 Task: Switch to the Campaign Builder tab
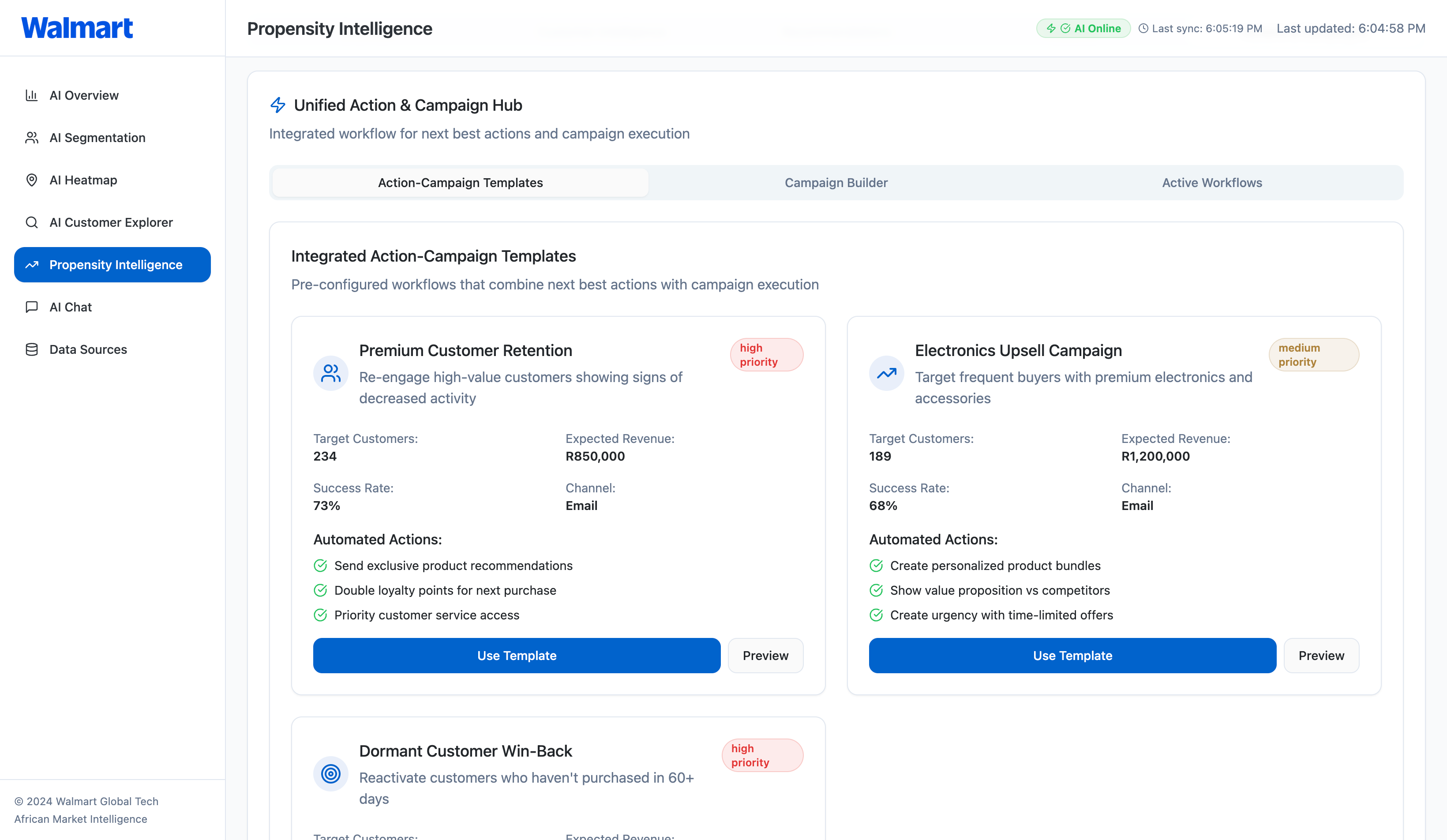pyautogui.click(x=836, y=183)
